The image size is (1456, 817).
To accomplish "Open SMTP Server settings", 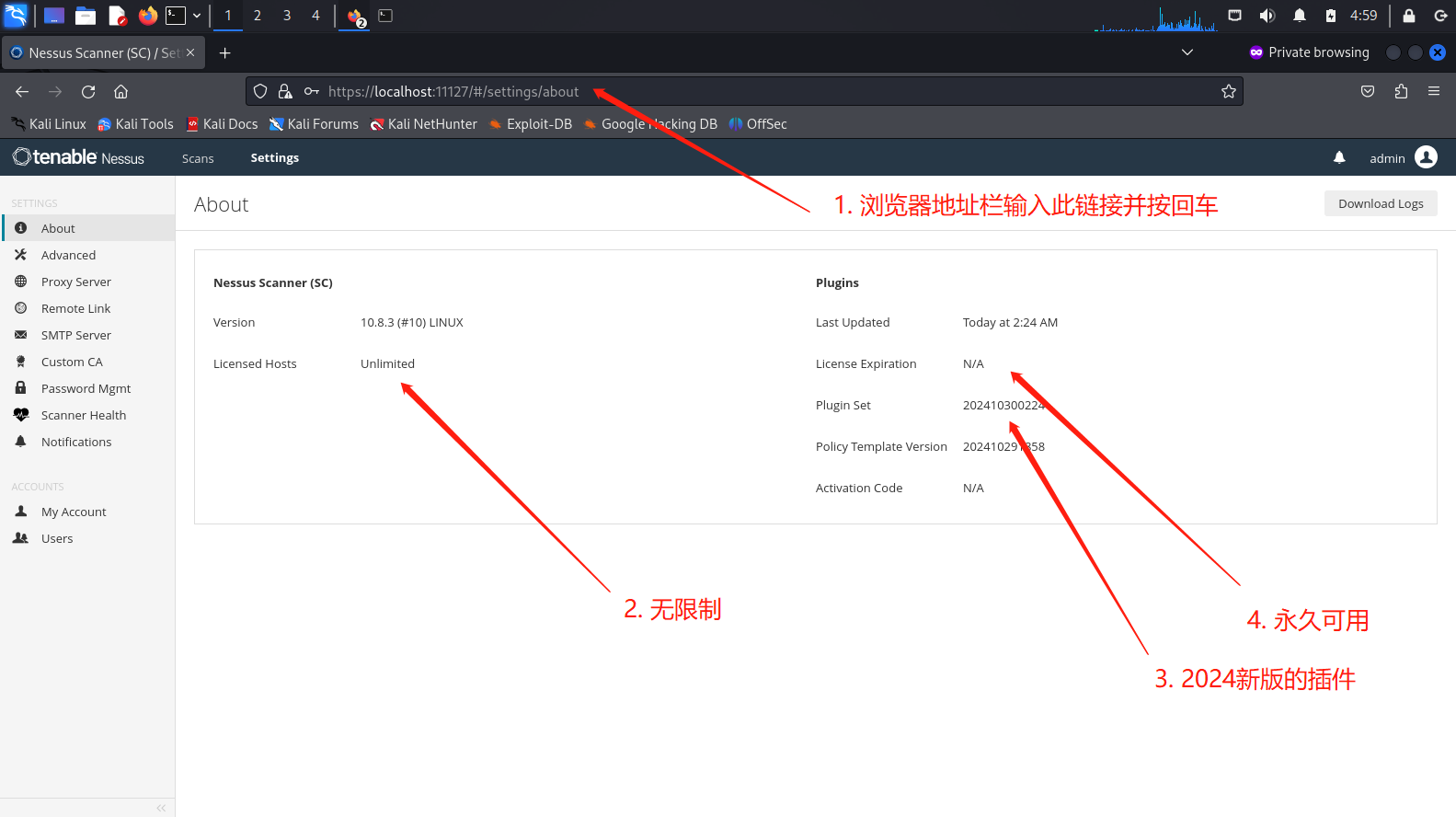I will [87, 335].
